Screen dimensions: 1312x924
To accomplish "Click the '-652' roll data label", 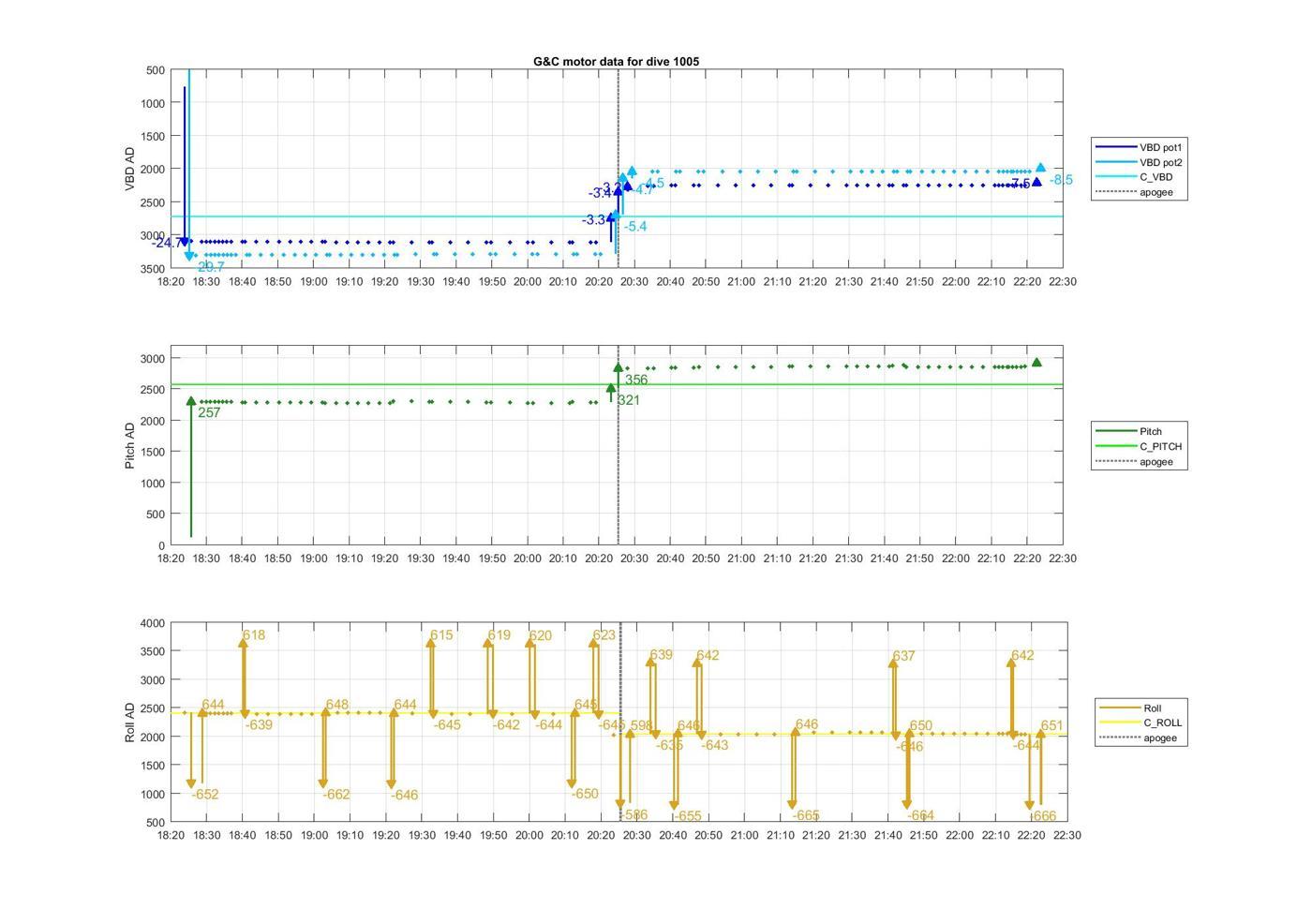I will tap(205, 794).
